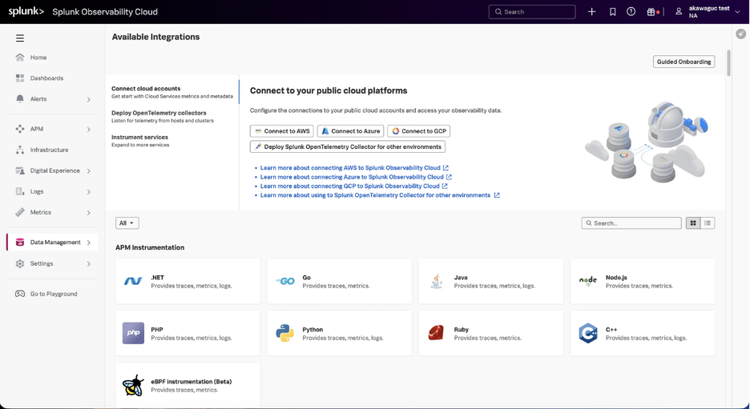
Task: Select Deploy OpenTelemetry collectors tab
Action: click(163, 116)
